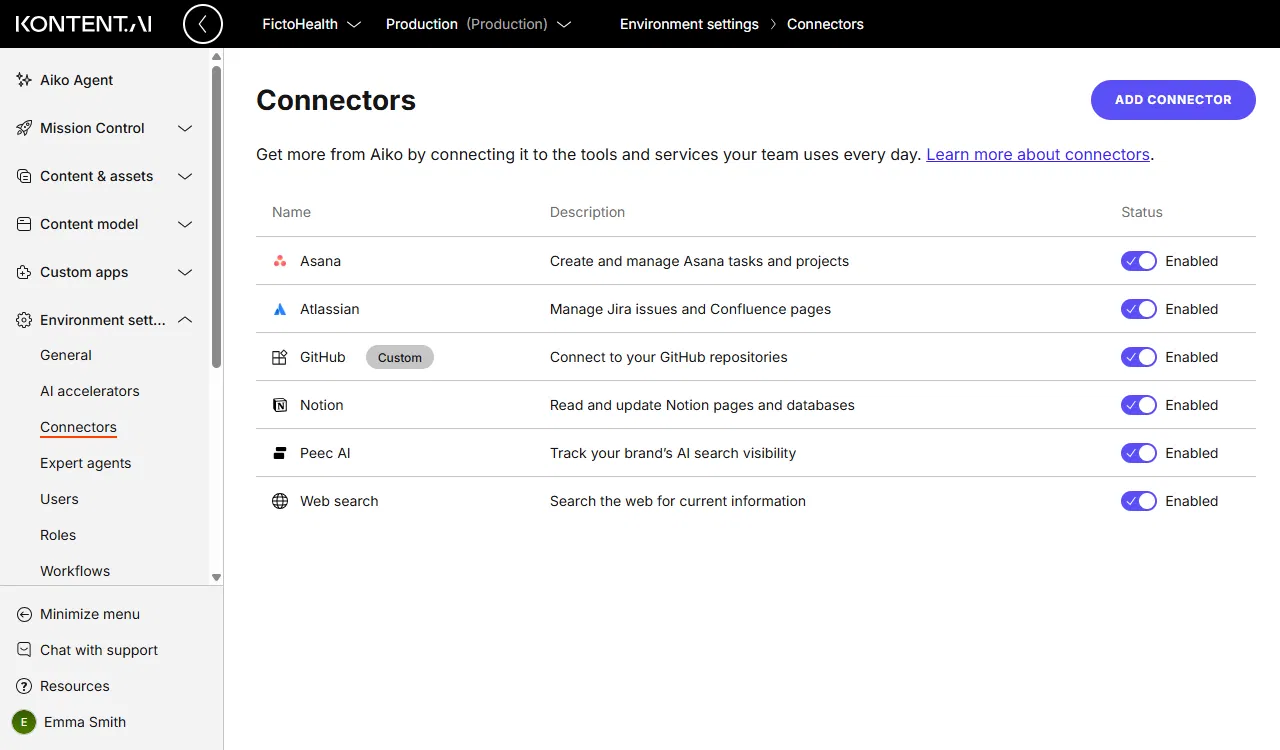Click the Name column header

point(291,212)
